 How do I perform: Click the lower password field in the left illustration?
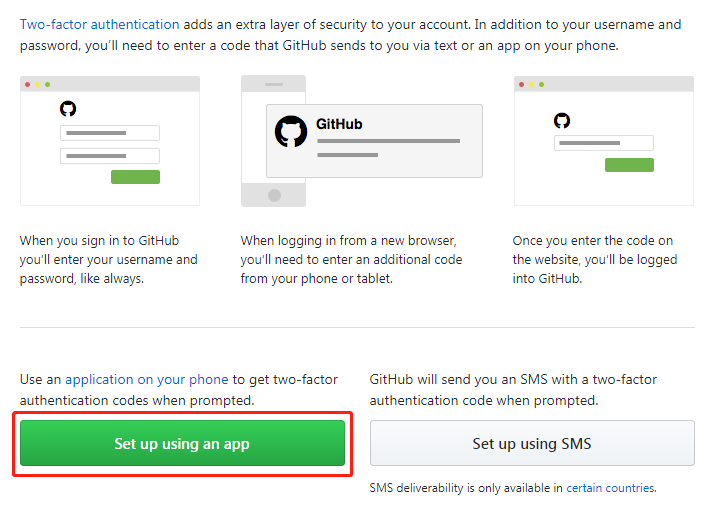(110, 156)
